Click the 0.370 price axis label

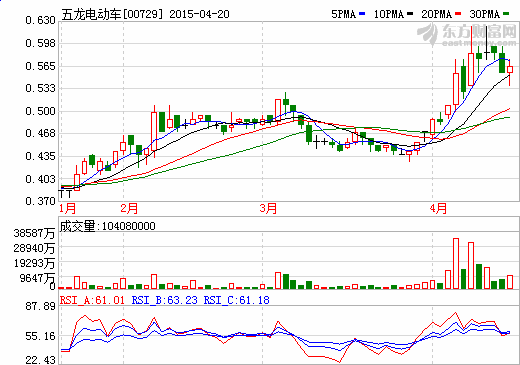(x=40, y=201)
